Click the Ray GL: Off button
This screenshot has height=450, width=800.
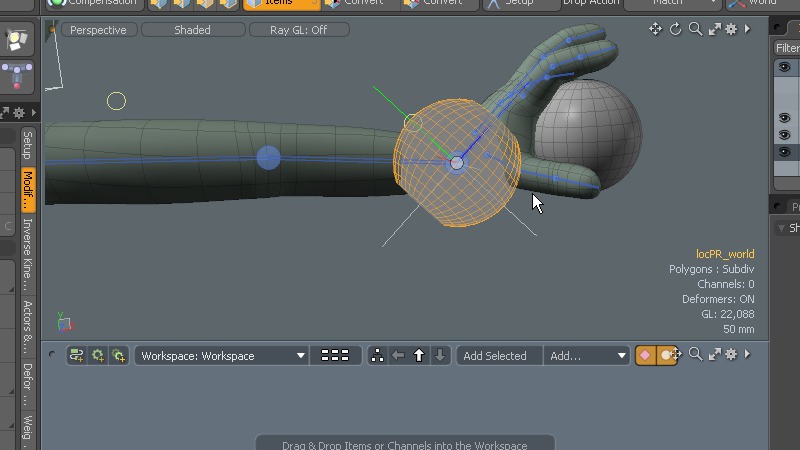click(298, 30)
